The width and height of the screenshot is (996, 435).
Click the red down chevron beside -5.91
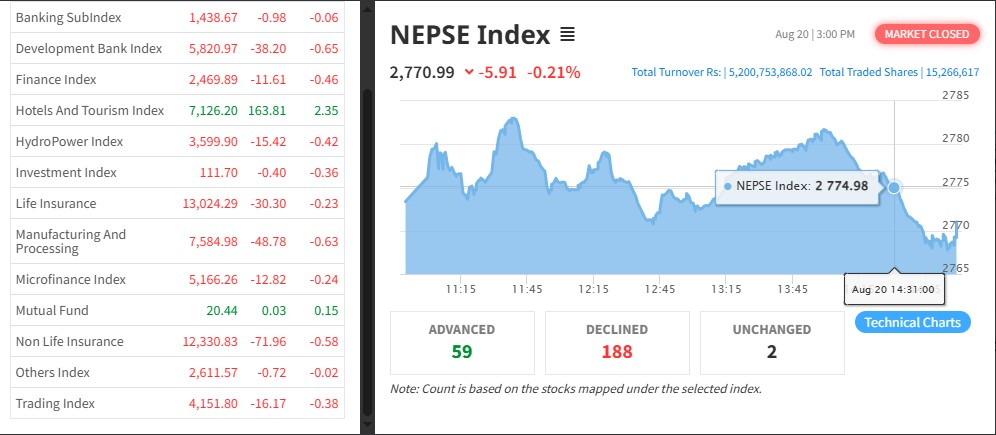(x=469, y=72)
